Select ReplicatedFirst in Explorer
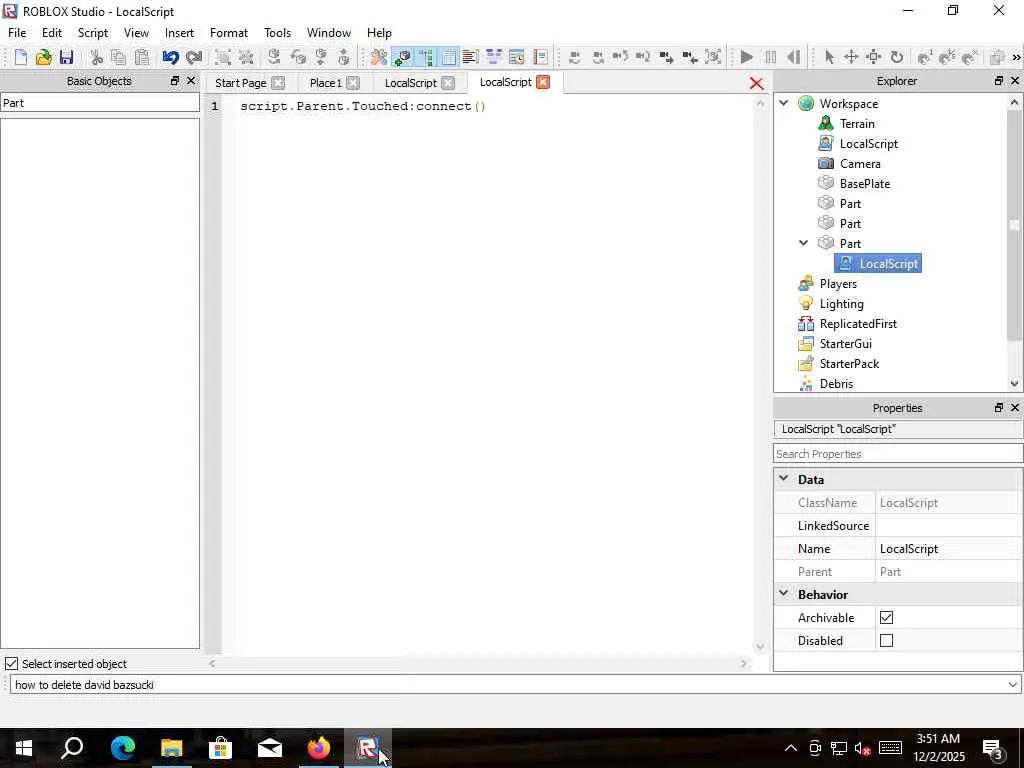This screenshot has height=768, width=1024. click(858, 323)
